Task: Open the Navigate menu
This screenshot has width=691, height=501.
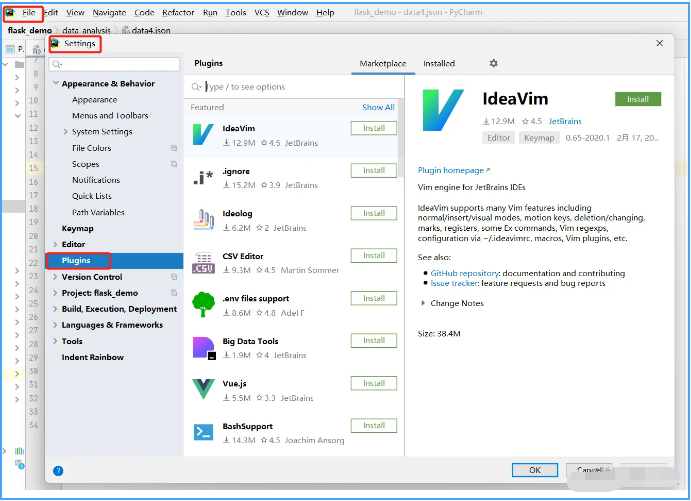Action: click(x=109, y=13)
